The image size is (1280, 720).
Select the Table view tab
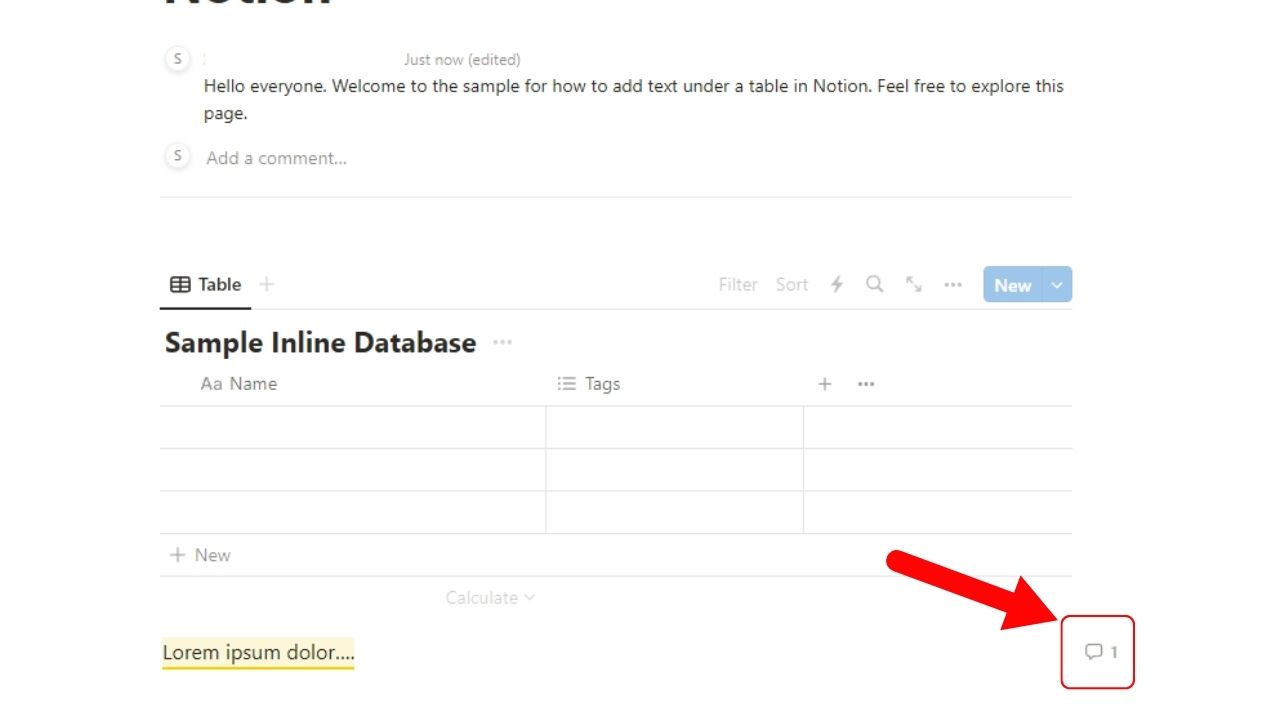point(206,285)
